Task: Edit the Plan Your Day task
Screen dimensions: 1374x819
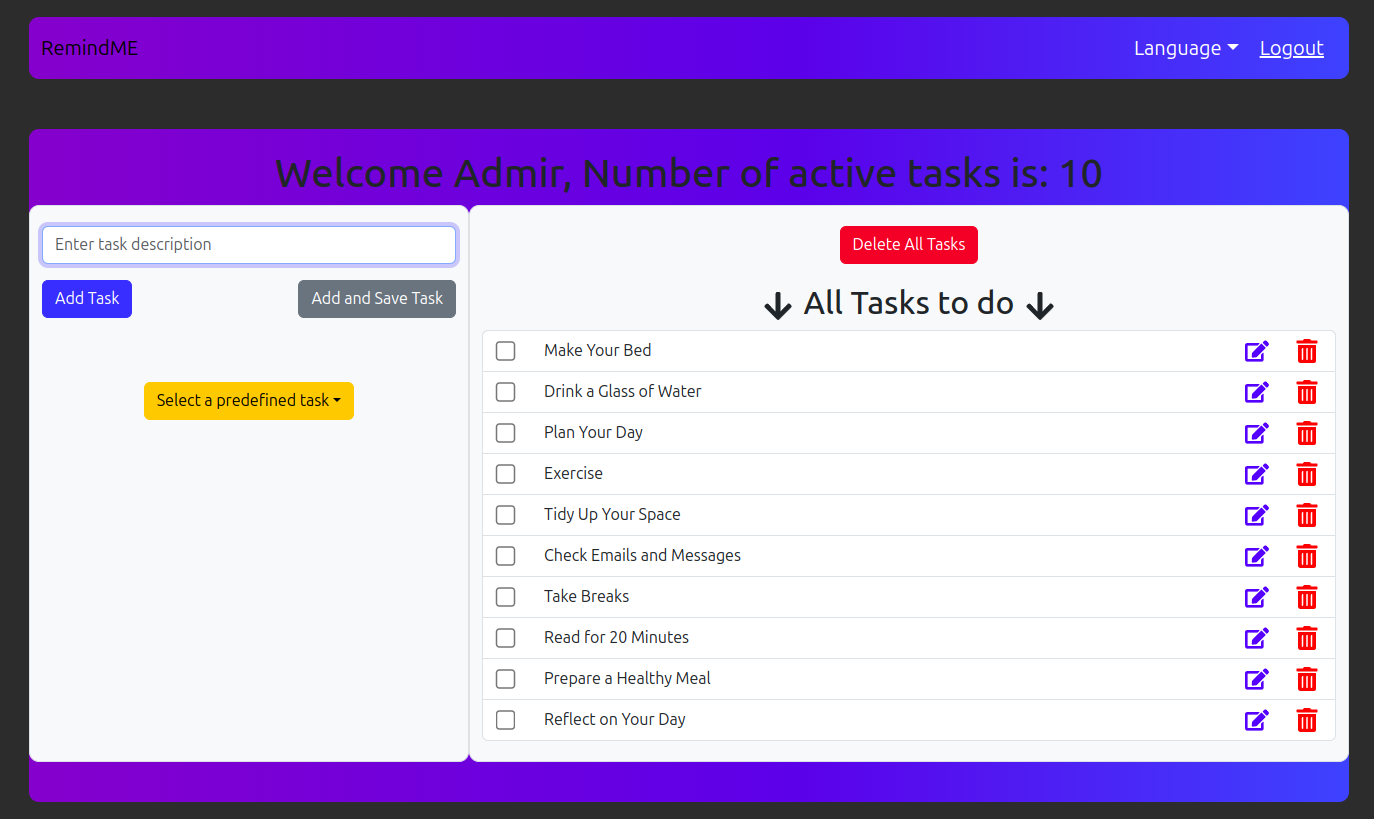Action: pos(1256,433)
